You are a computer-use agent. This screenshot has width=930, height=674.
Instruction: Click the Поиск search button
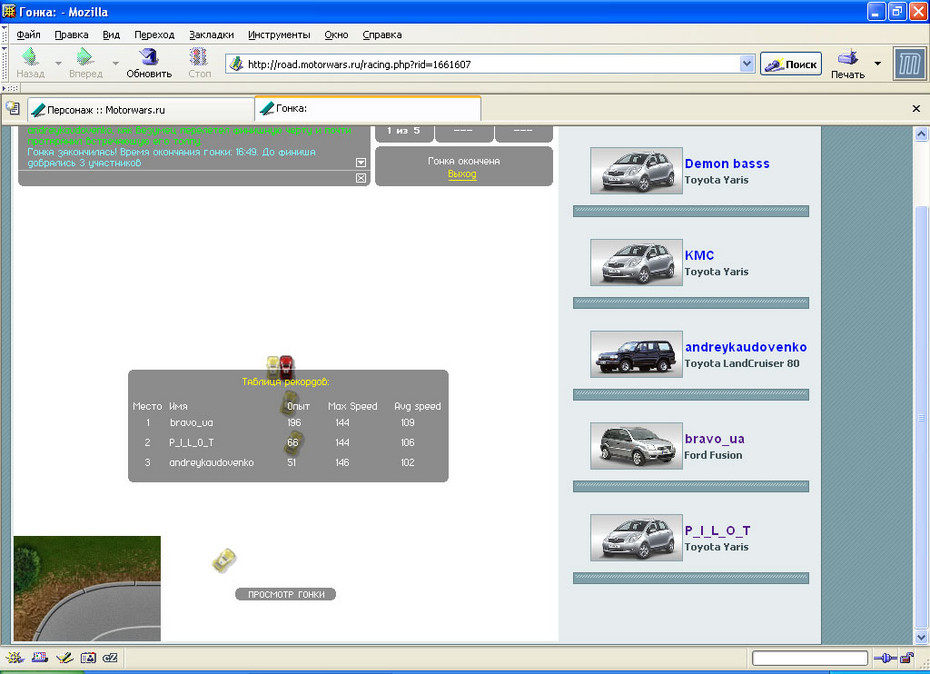click(791, 64)
